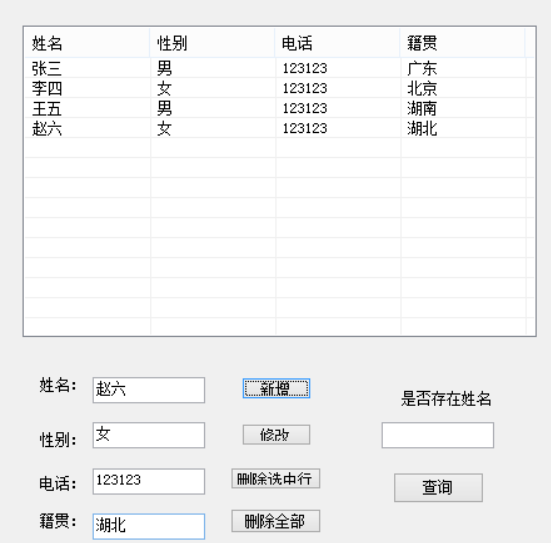Focus the 姓名 input field containing 赵六
This screenshot has width=551, height=543.
(149, 390)
